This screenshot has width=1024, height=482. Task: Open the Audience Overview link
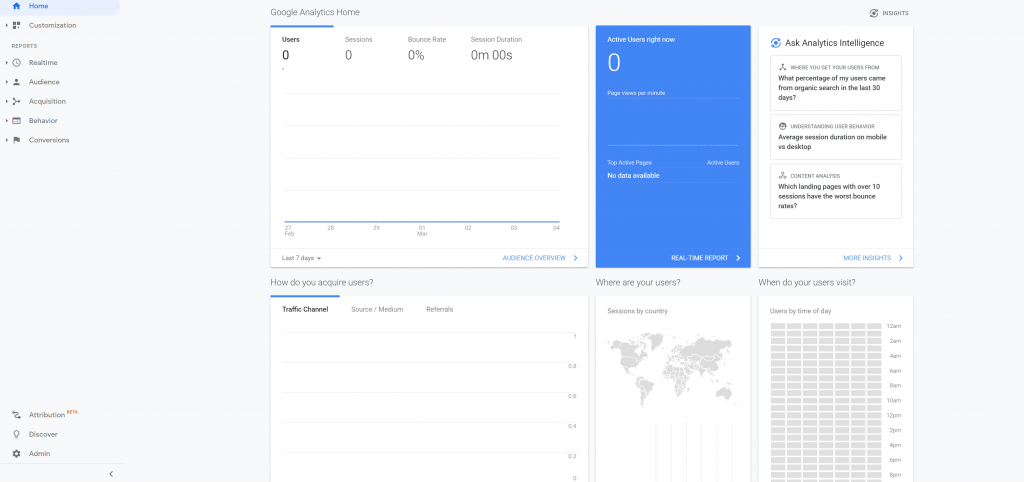534,258
